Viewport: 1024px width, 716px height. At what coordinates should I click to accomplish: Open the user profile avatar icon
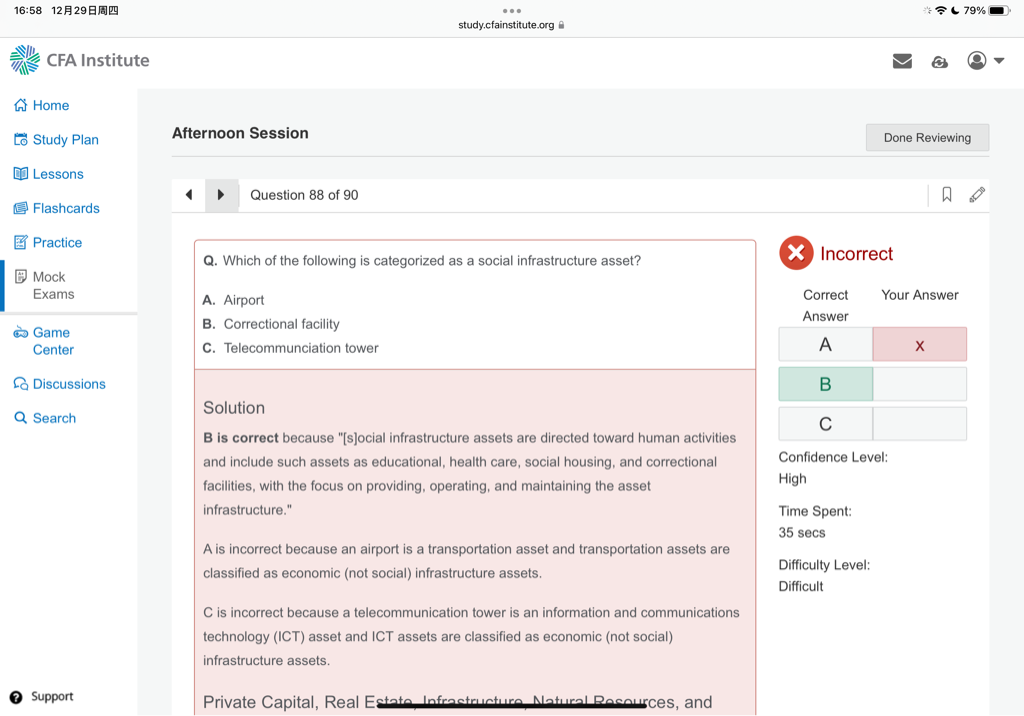(x=976, y=61)
